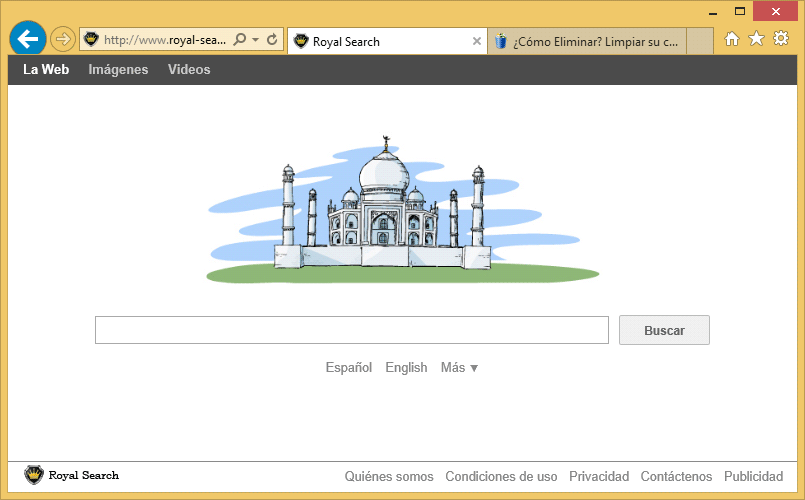805x500 pixels.
Task: Go to Home with the house icon
Action: (732, 39)
